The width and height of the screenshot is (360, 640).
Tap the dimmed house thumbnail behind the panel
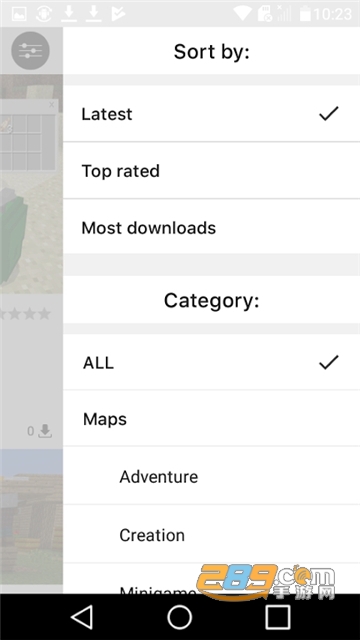(x=31, y=516)
